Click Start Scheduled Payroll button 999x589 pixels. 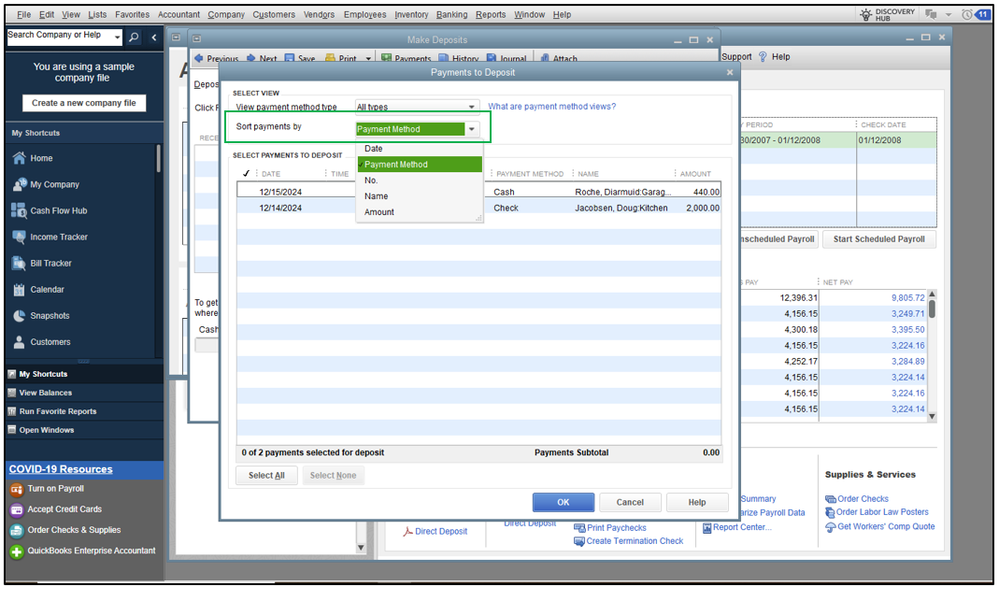click(x=879, y=239)
